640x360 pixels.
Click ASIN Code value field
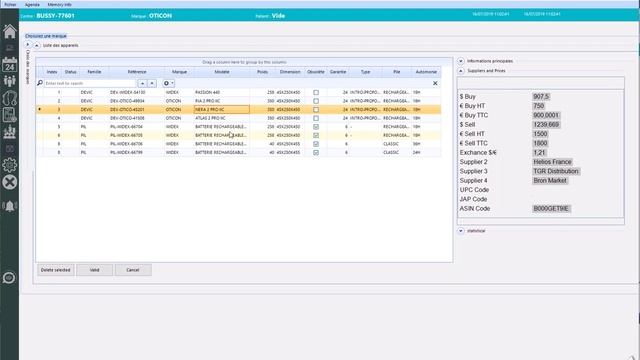551,209
